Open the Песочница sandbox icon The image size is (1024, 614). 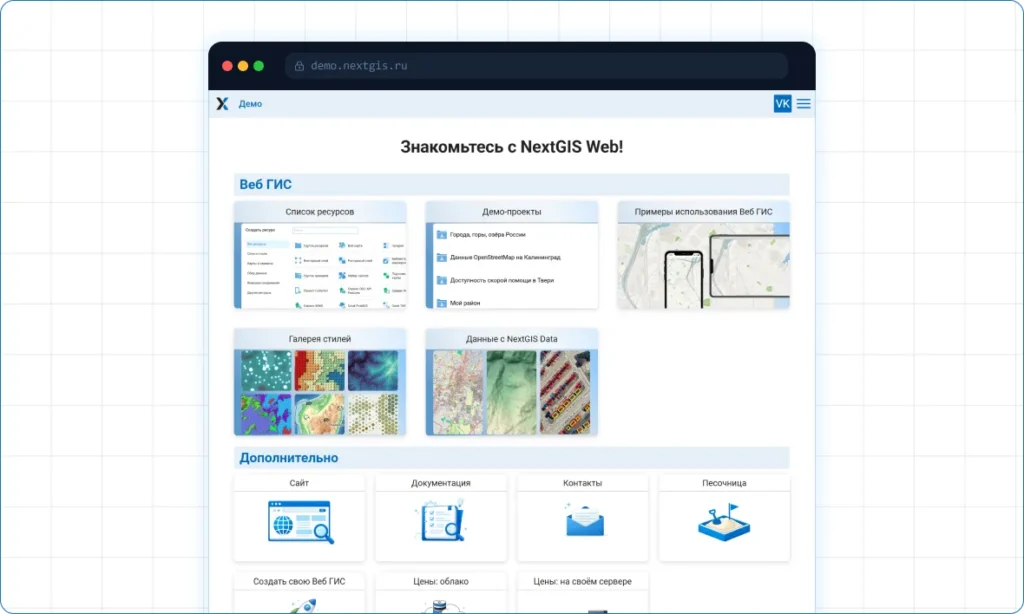point(723,522)
